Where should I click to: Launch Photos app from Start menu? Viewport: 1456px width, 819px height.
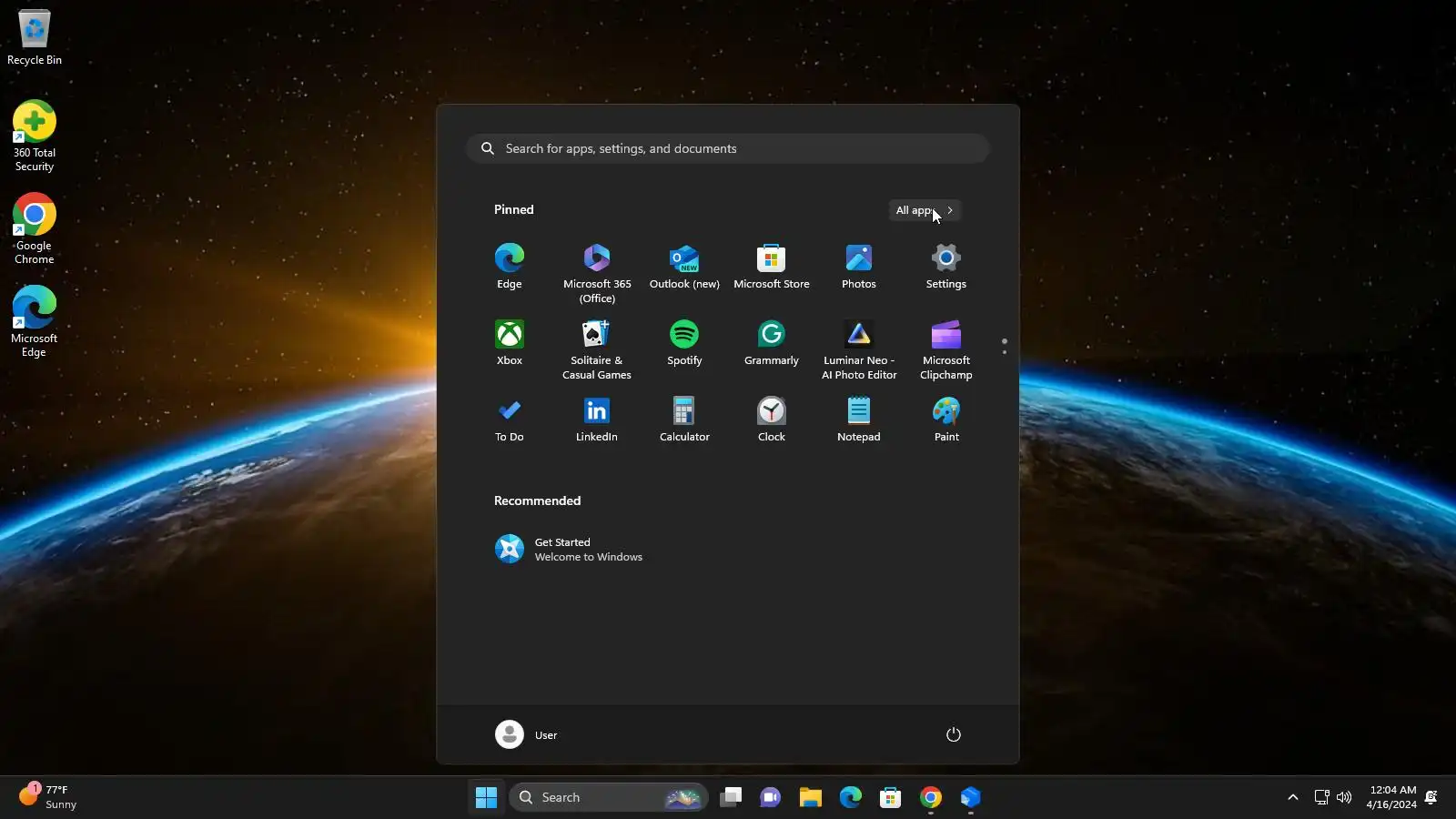coord(859,267)
